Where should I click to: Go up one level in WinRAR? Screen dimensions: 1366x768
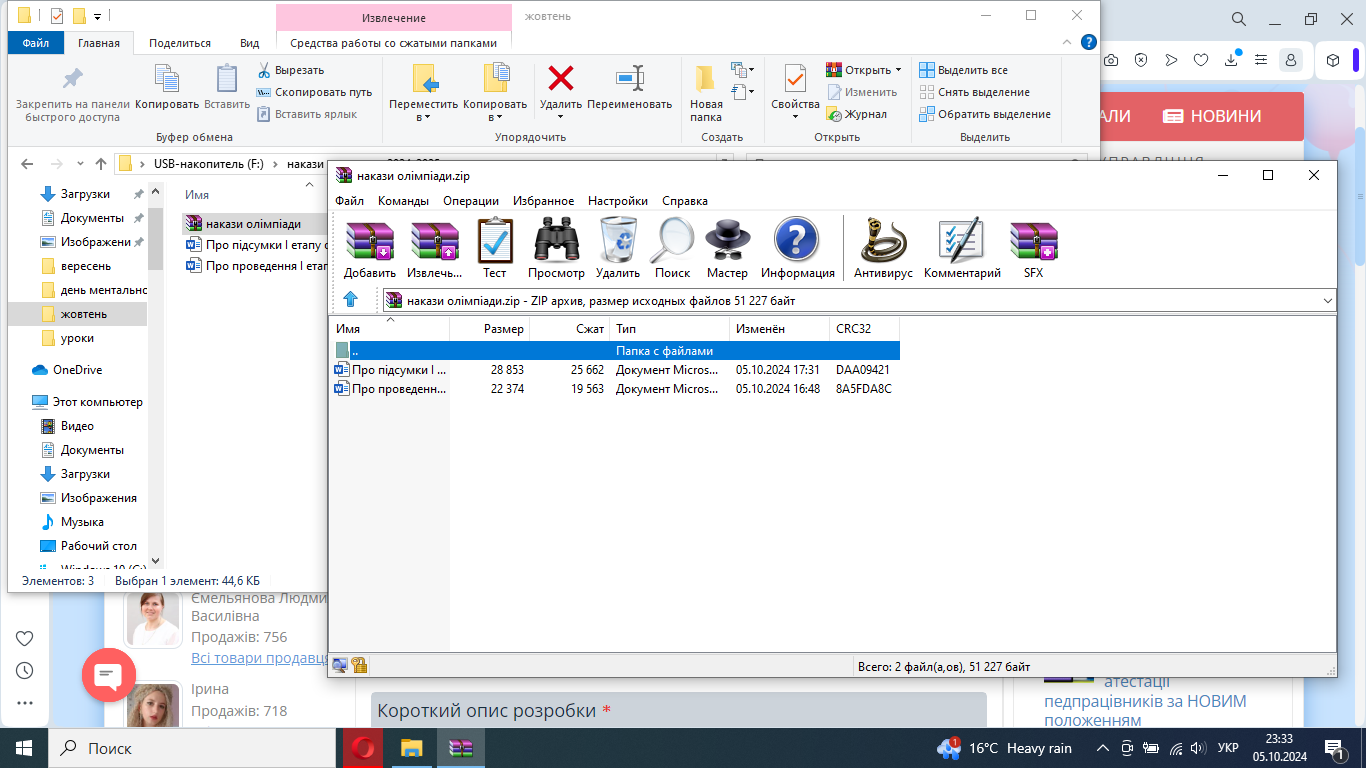click(x=351, y=299)
